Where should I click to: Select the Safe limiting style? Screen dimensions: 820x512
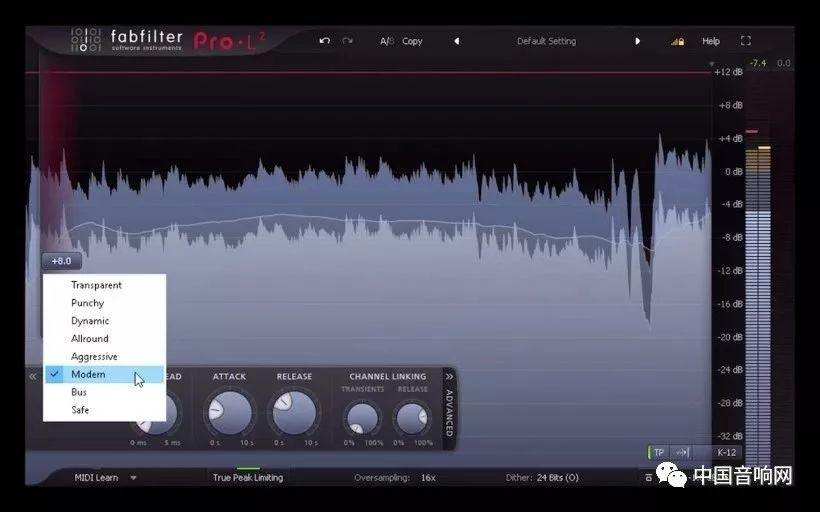(105, 409)
